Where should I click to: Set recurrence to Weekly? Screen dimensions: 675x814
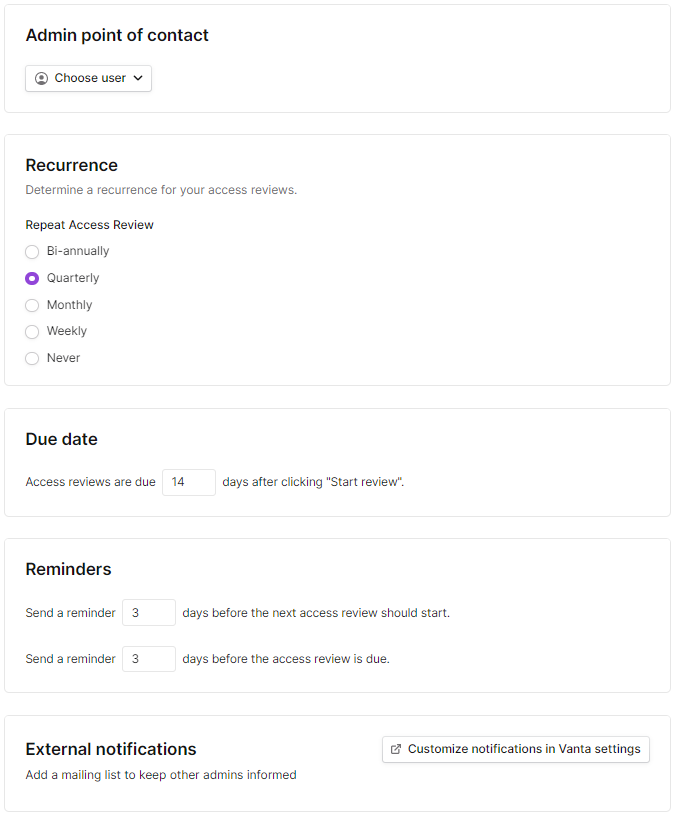tap(32, 332)
